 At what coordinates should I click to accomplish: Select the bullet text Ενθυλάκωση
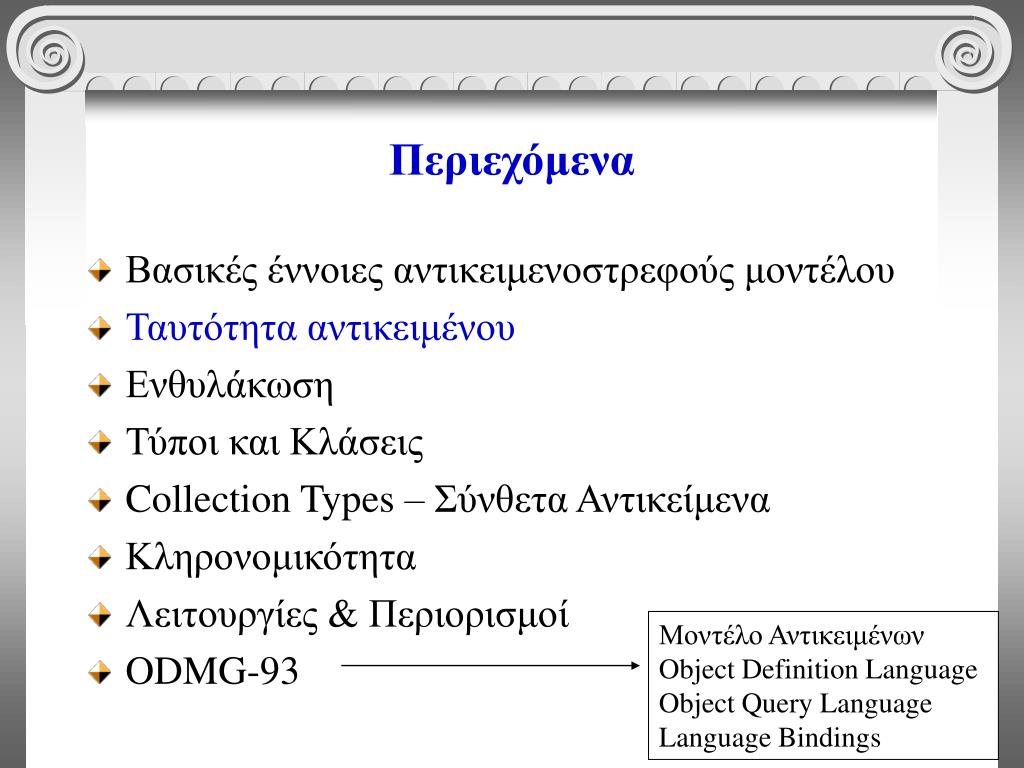coord(229,385)
